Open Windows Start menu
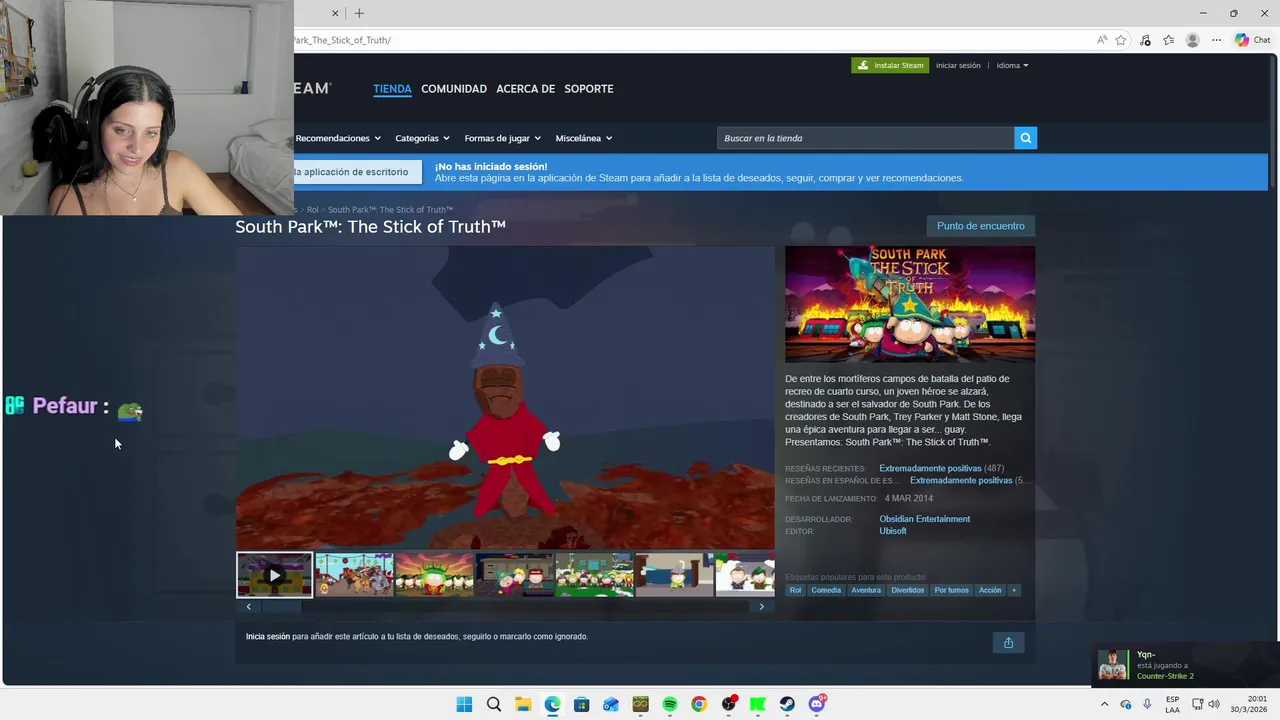Image resolution: width=1280 pixels, height=720 pixels. click(464, 704)
